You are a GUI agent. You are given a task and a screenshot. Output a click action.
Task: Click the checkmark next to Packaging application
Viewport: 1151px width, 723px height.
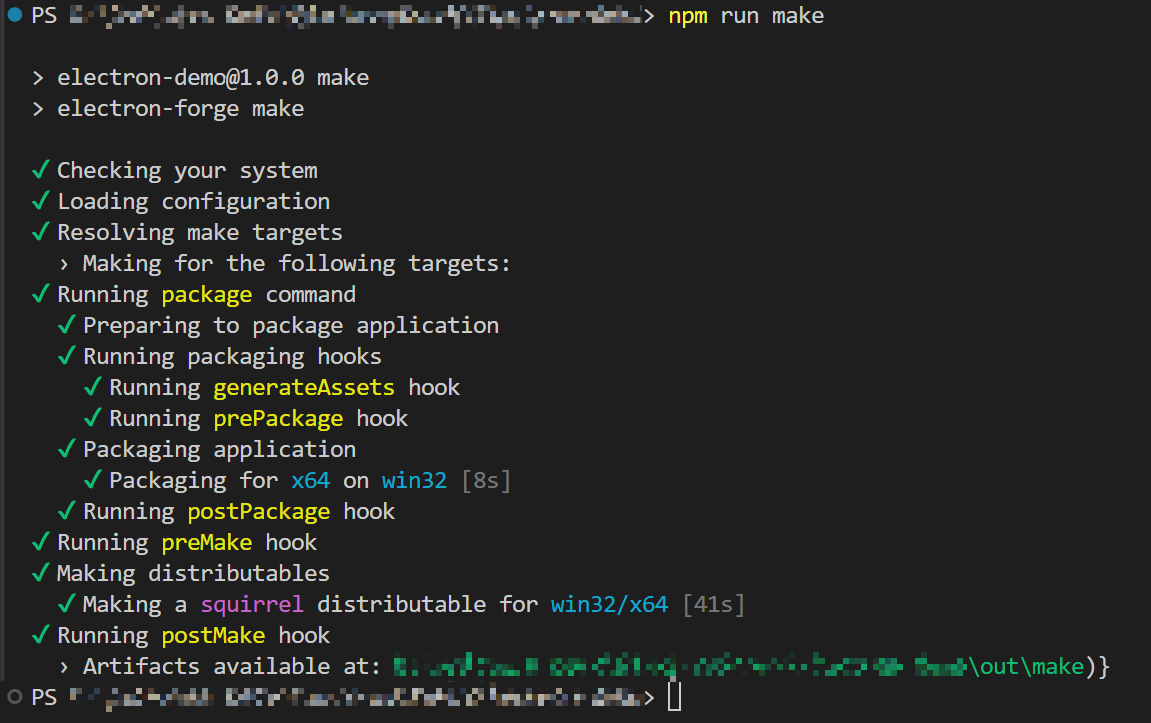tap(67, 449)
